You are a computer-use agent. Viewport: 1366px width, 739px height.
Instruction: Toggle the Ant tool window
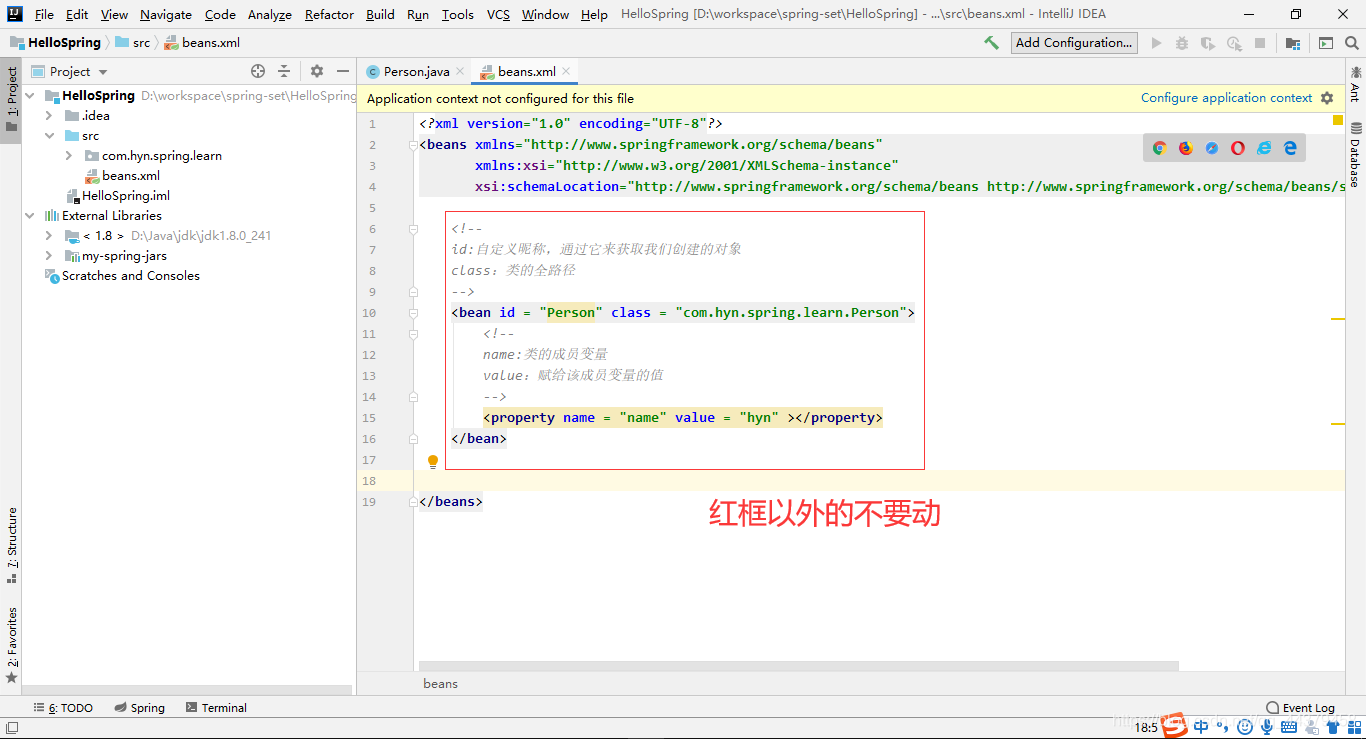pyautogui.click(x=1355, y=84)
